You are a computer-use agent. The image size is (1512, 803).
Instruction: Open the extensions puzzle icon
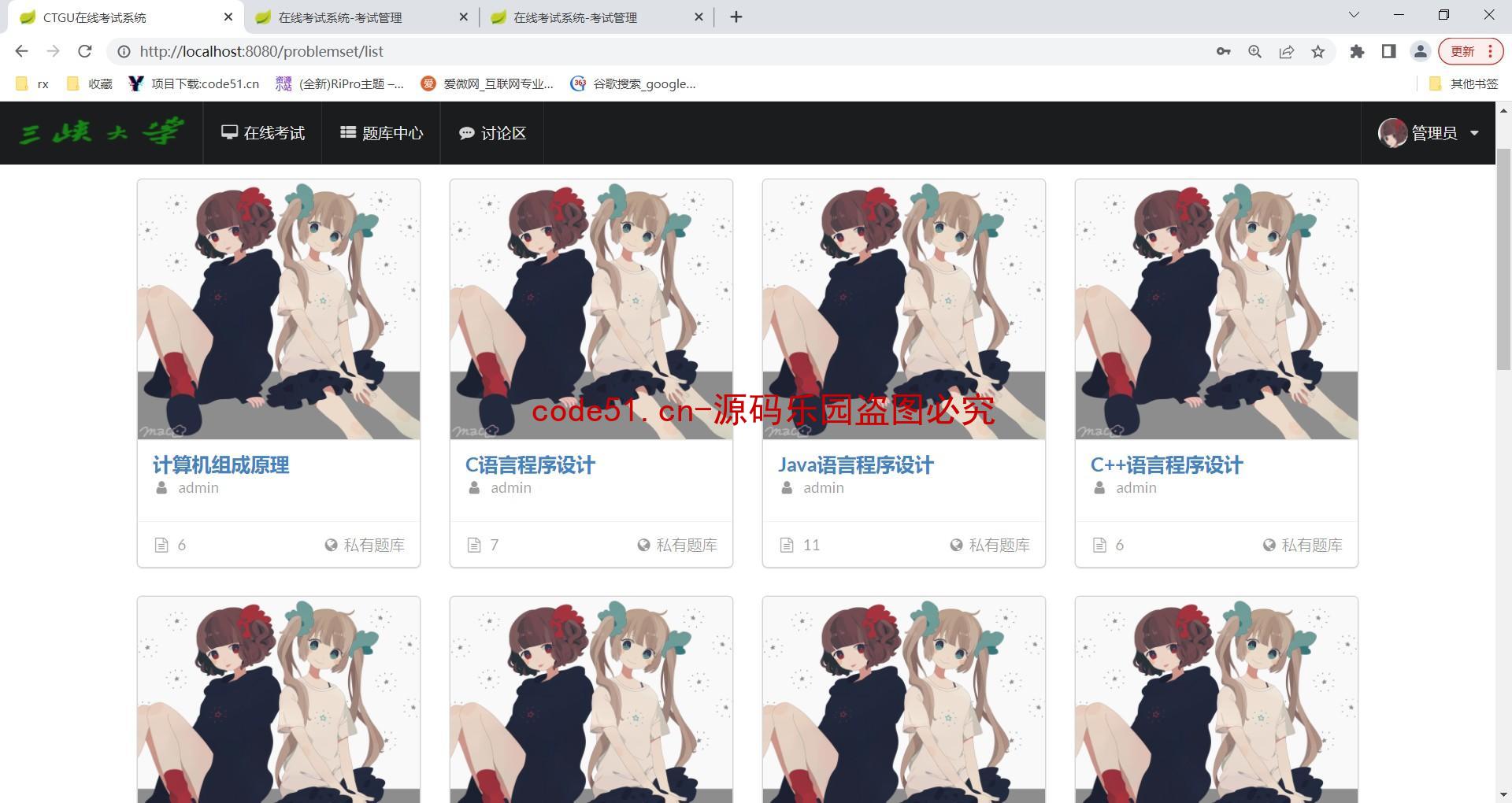tap(1356, 51)
